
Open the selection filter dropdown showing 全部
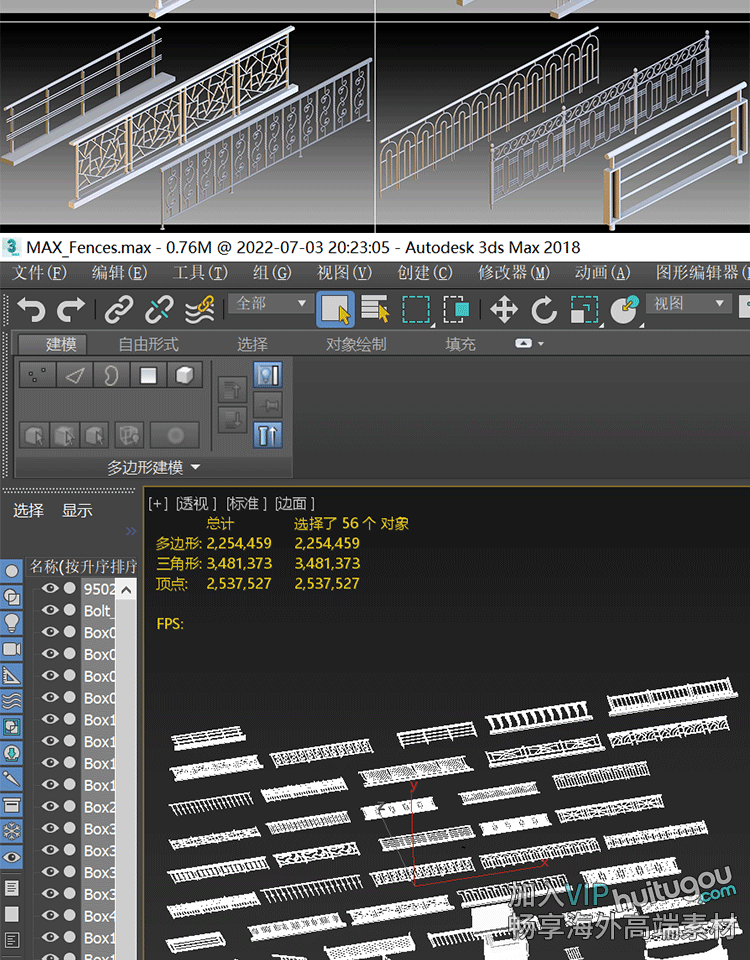pyautogui.click(x=271, y=303)
